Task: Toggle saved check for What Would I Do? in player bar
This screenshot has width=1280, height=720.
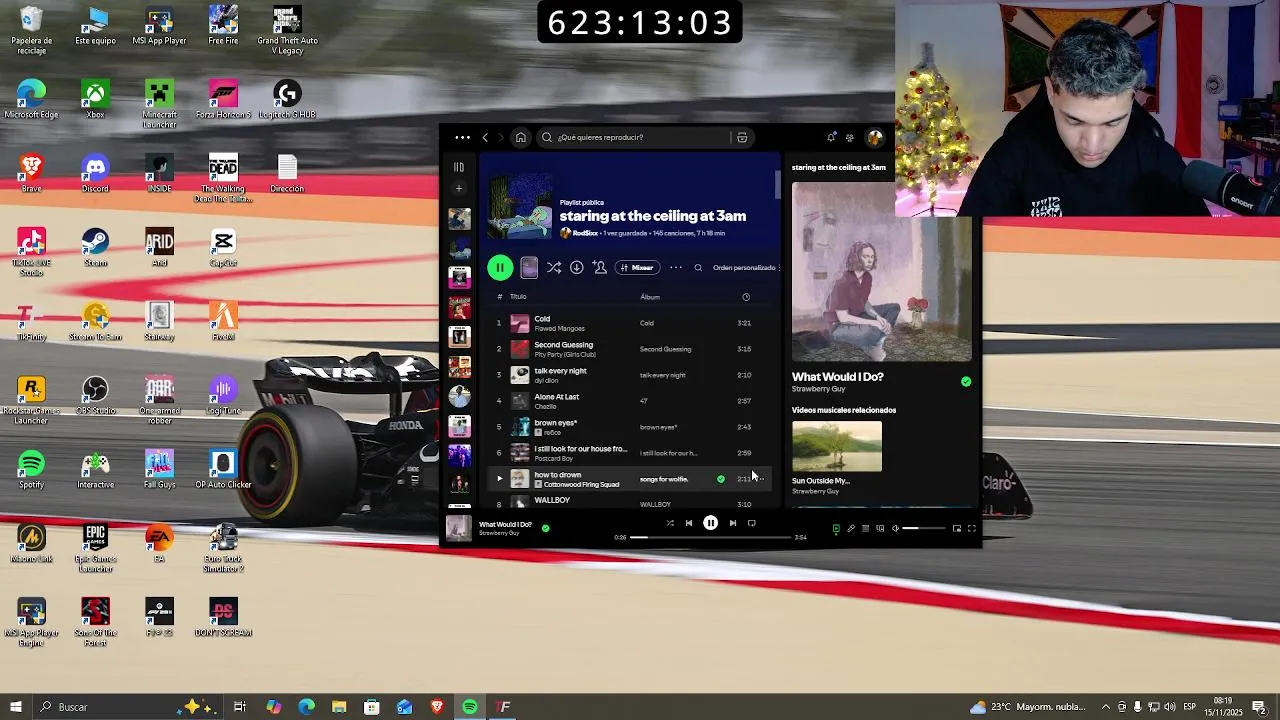Action: [x=545, y=528]
